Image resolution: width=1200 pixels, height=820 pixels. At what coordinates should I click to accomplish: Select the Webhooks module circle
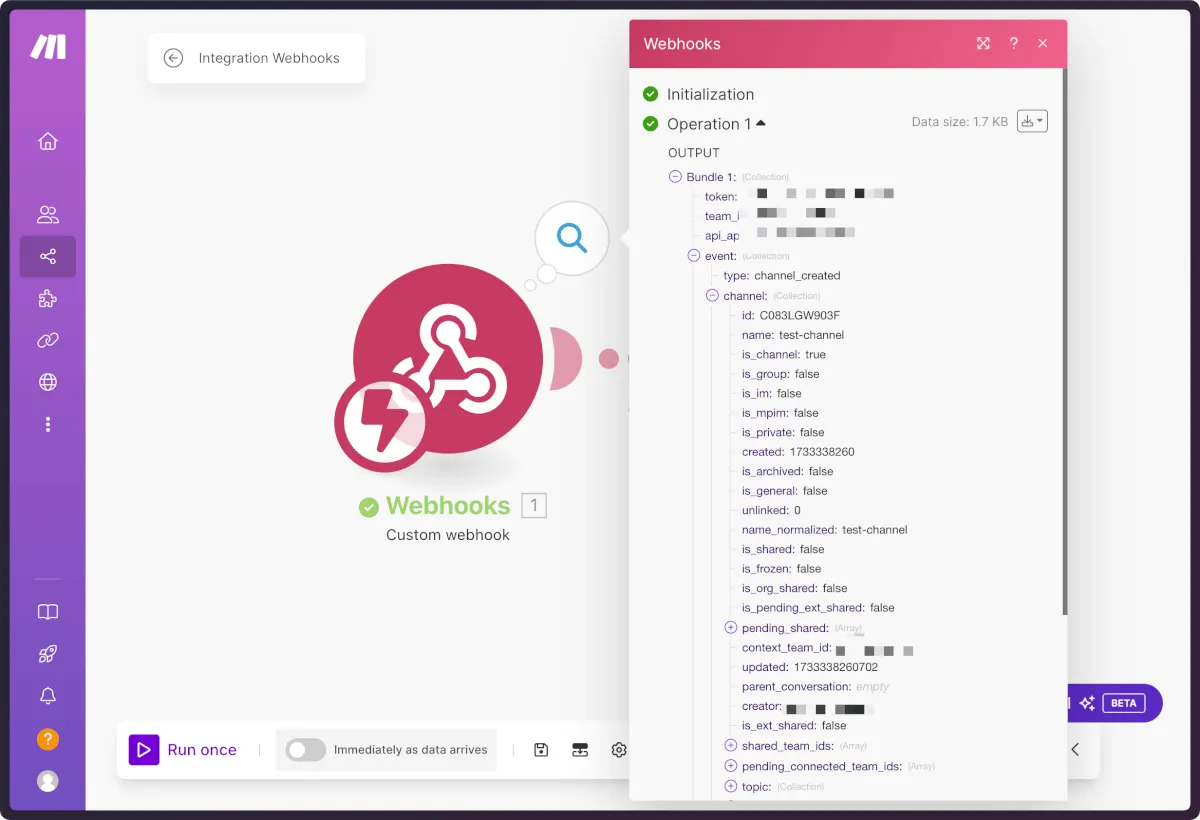pos(447,360)
